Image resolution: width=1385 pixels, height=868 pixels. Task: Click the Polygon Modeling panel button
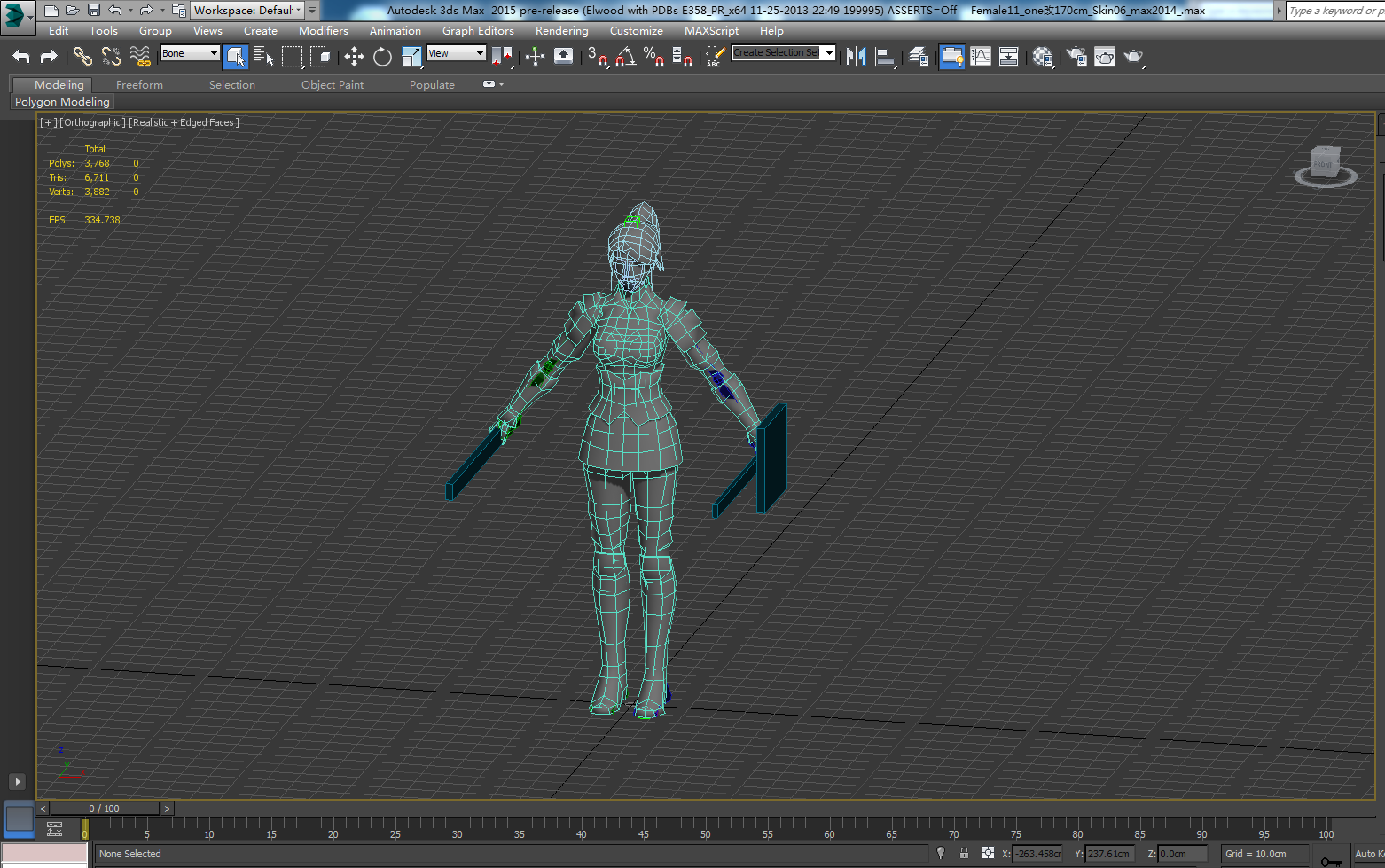(x=62, y=102)
